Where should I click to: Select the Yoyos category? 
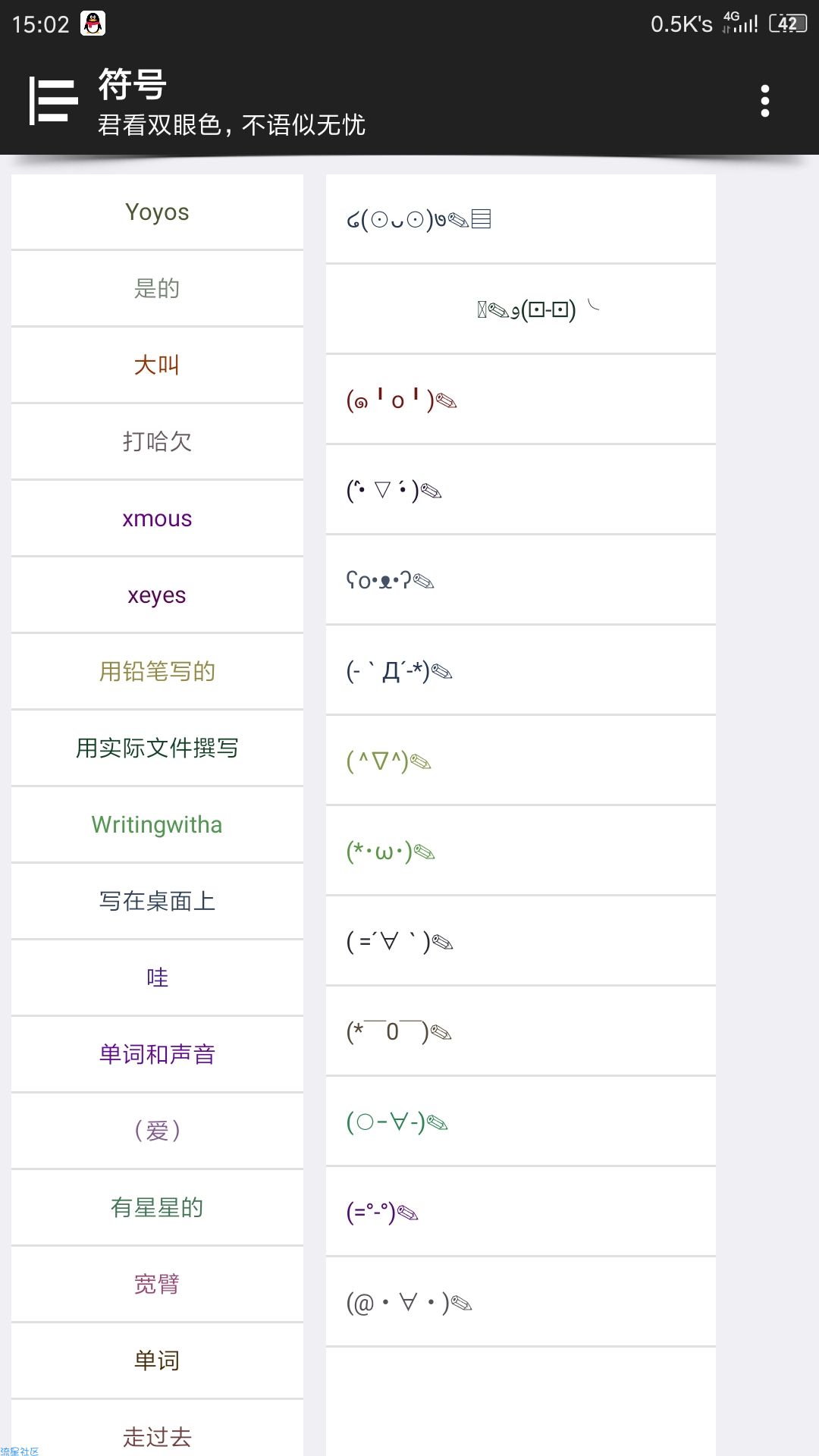pos(157,212)
